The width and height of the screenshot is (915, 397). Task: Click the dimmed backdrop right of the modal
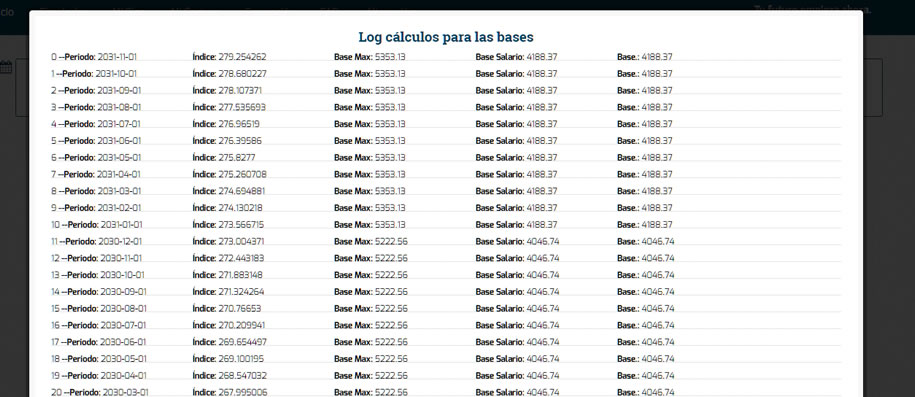(x=889, y=234)
